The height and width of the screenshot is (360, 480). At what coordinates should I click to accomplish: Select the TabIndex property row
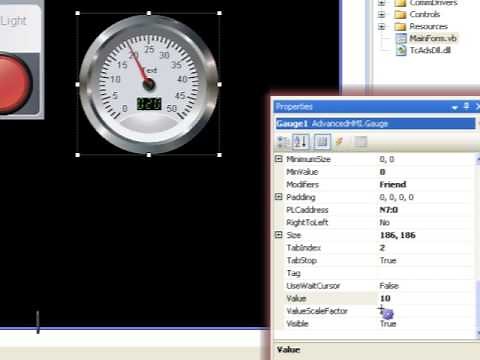[x=375, y=248]
